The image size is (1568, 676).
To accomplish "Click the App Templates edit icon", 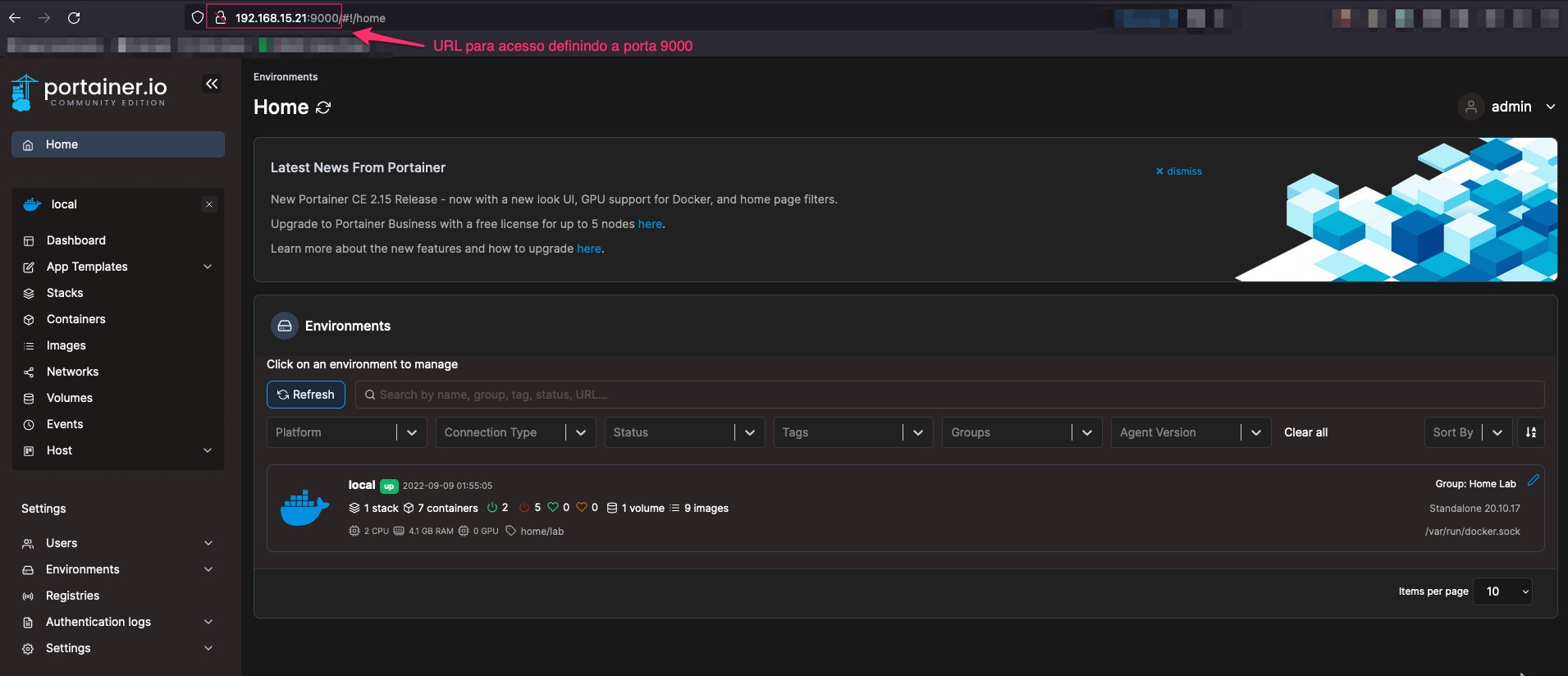I will pos(29,267).
